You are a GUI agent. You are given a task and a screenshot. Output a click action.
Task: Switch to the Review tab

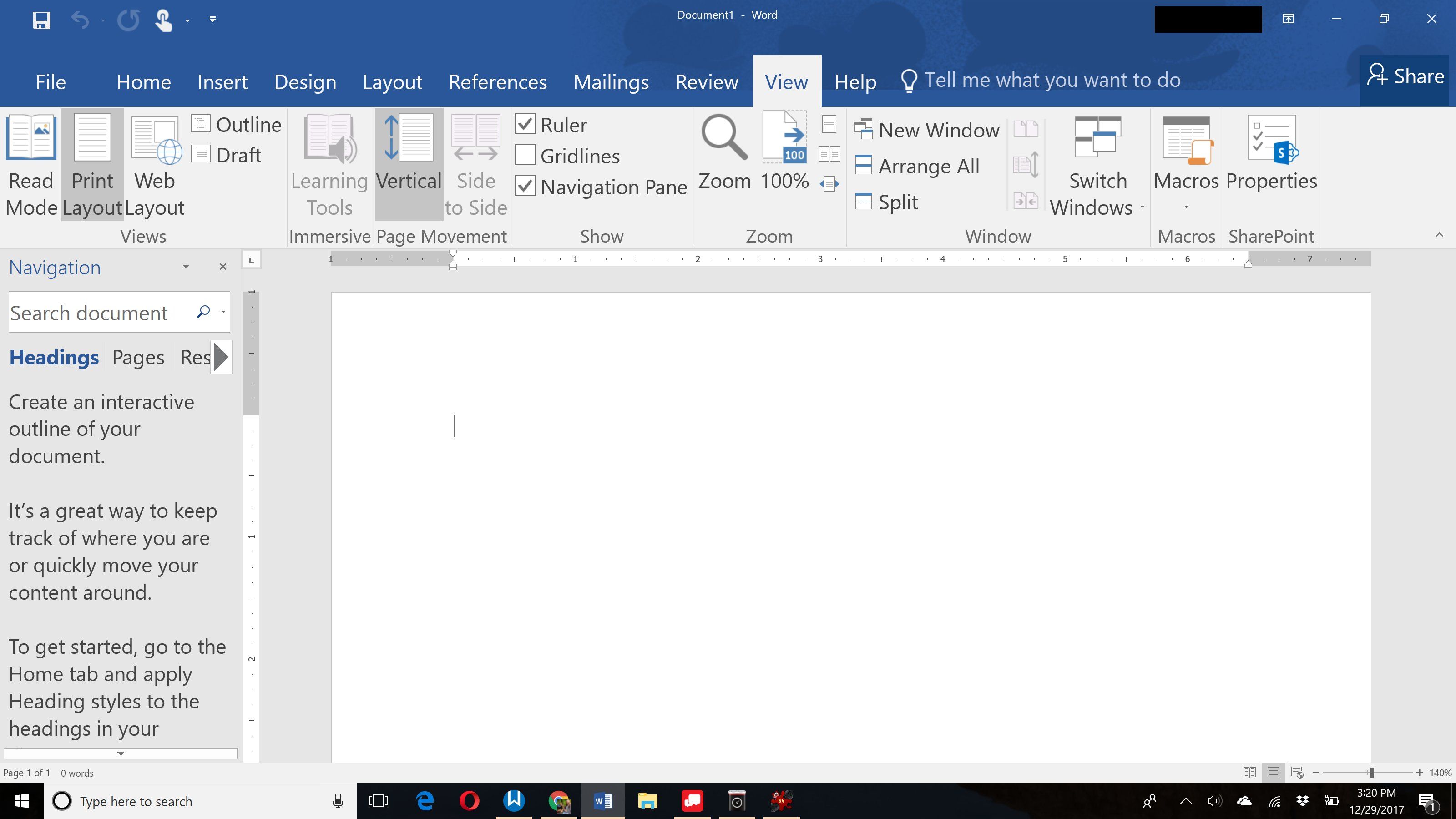pyautogui.click(x=707, y=82)
